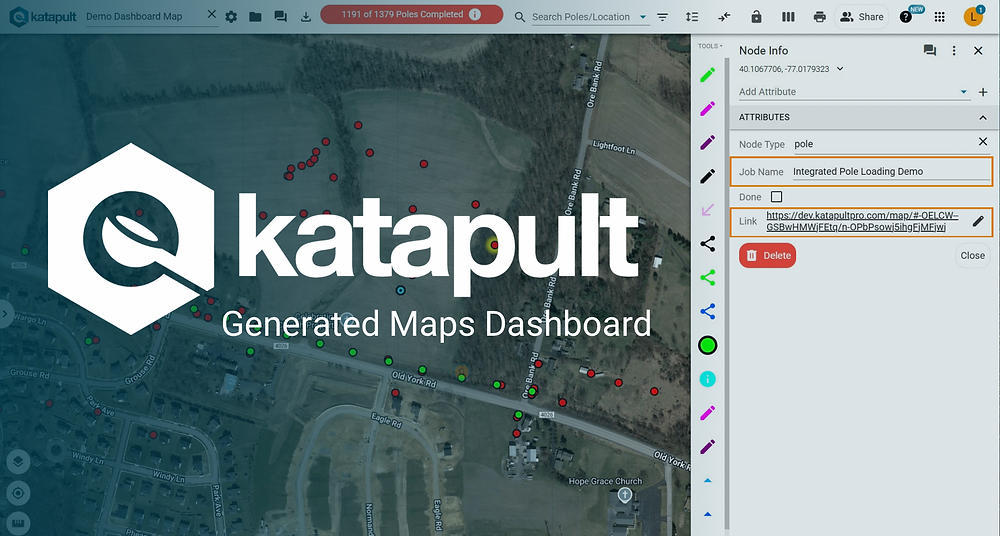Viewport: 1000px width, 536px height.
Task: Open the filter list icon
Action: (663, 17)
